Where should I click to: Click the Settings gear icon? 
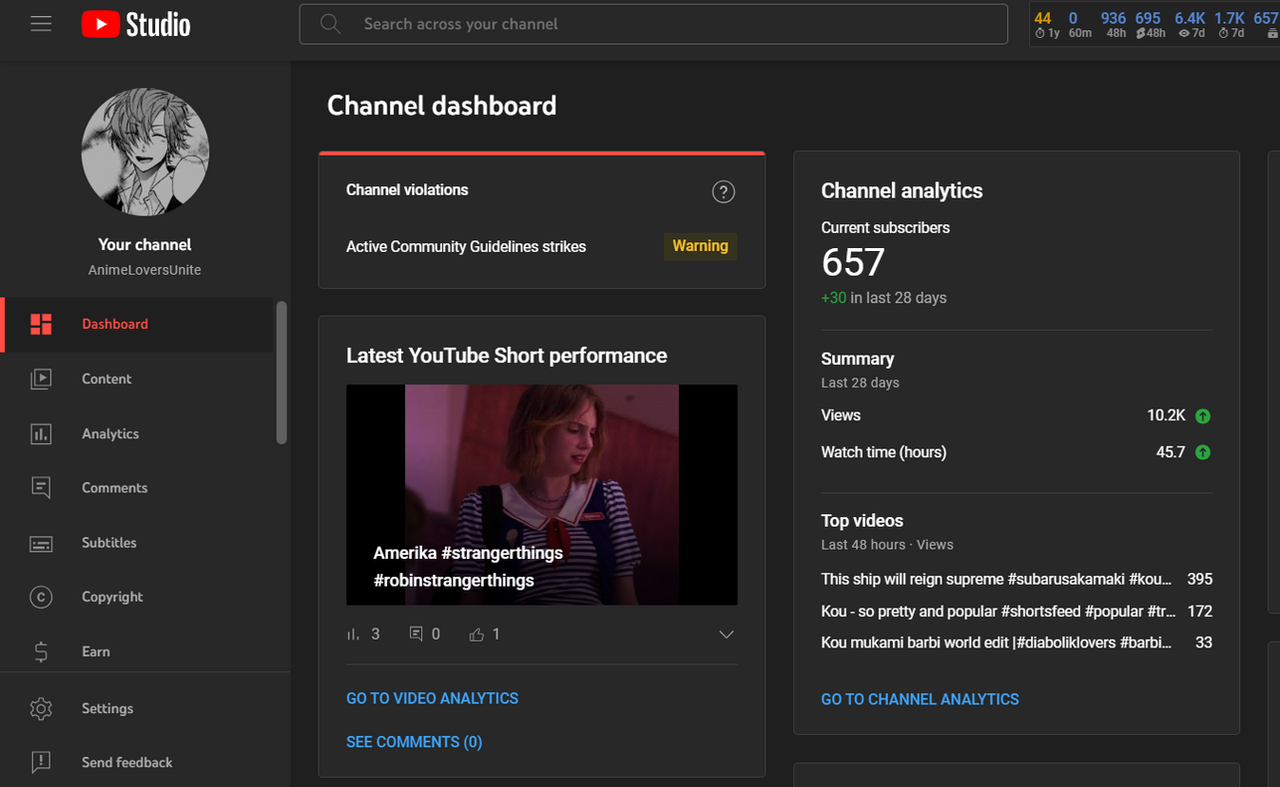[x=41, y=708]
